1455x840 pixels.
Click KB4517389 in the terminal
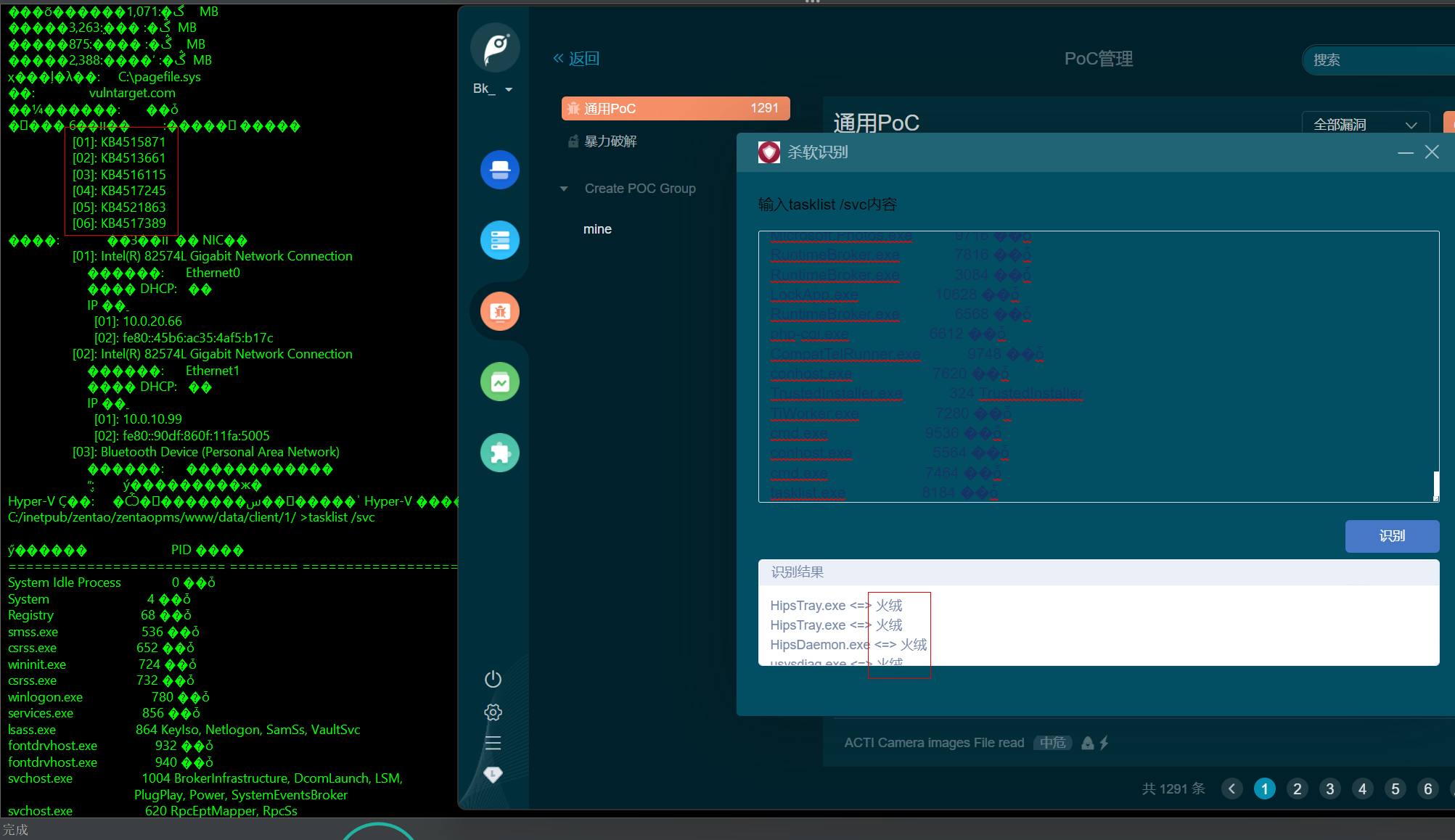tap(133, 223)
